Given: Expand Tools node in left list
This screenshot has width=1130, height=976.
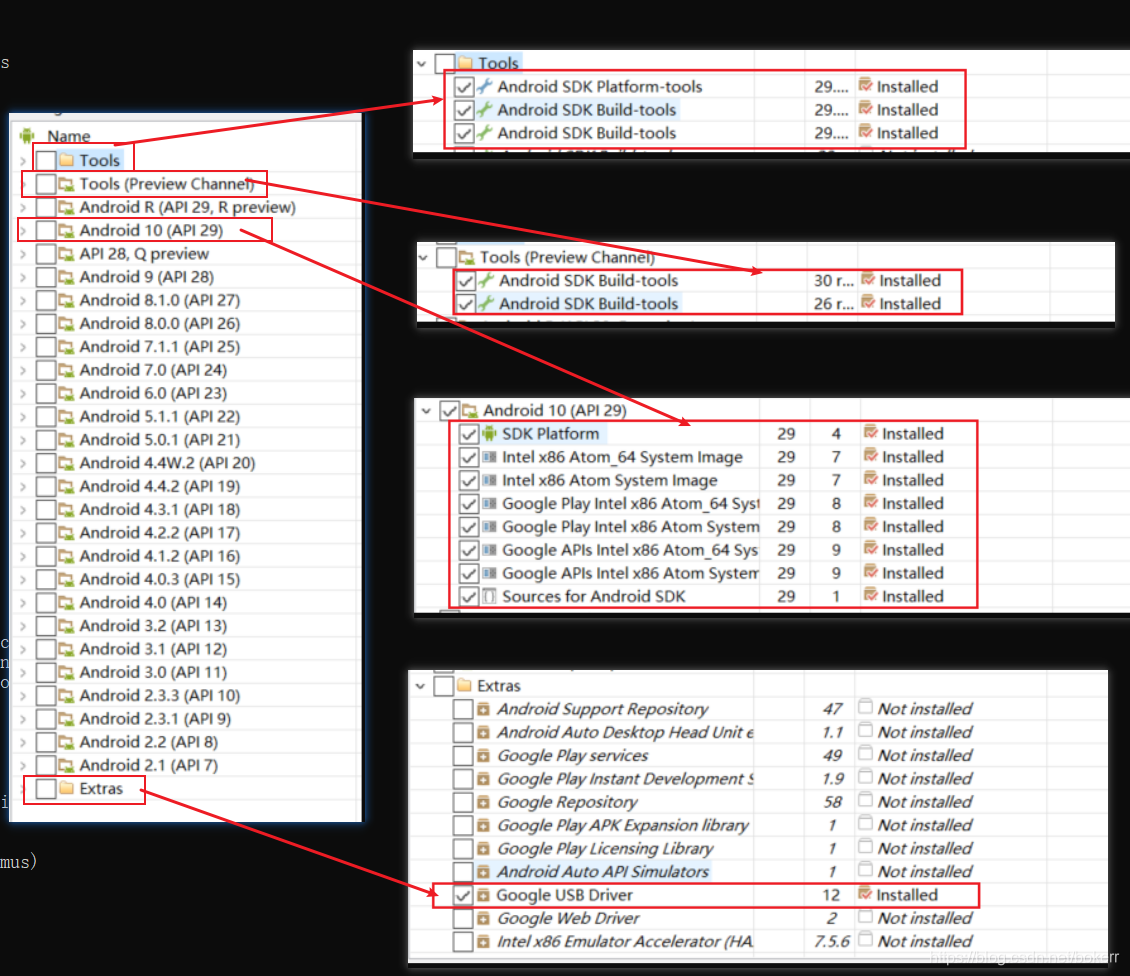Looking at the screenshot, I should pos(23,161).
